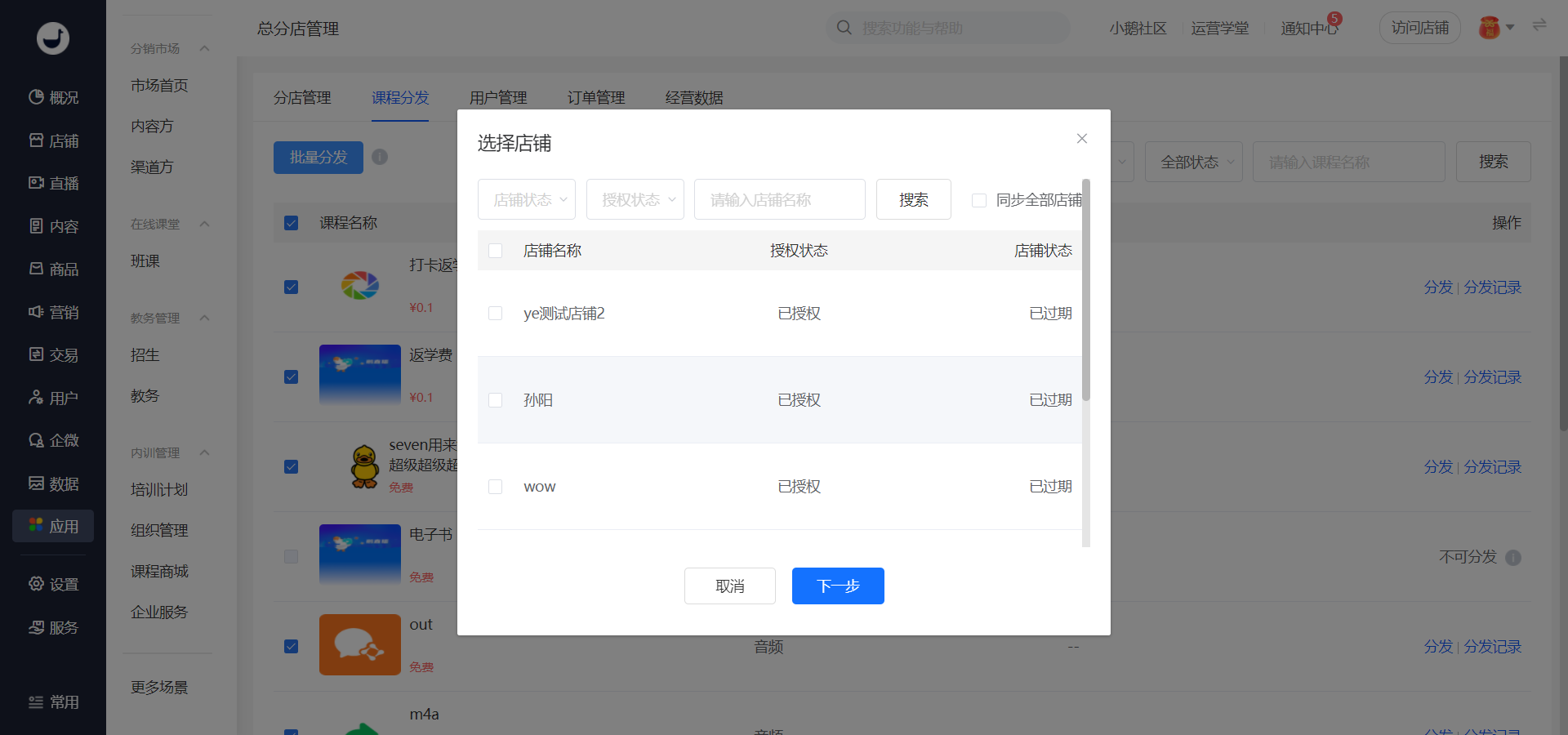Select the ye测试店铺2 store checkbox
1568x735 pixels.
click(x=495, y=314)
